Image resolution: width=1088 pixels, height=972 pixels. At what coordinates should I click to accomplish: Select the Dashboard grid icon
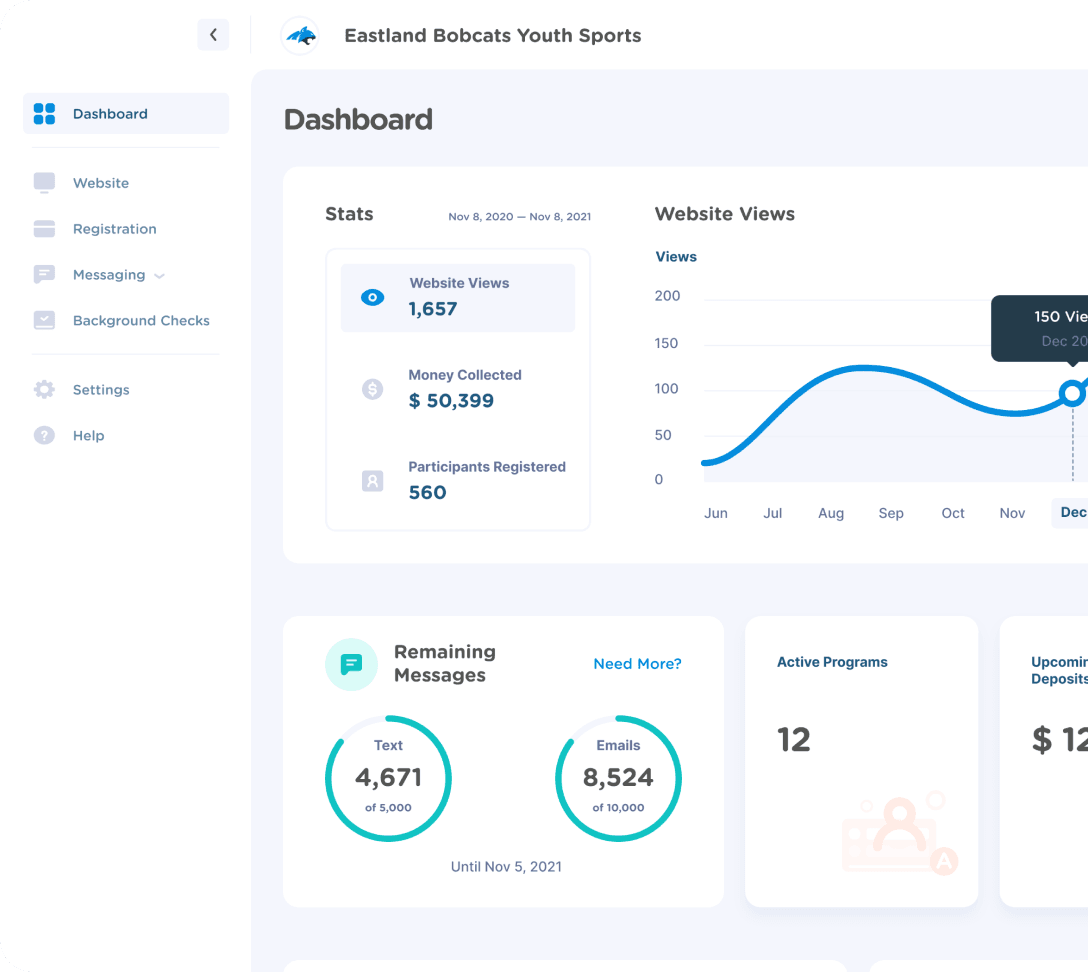tap(44, 113)
